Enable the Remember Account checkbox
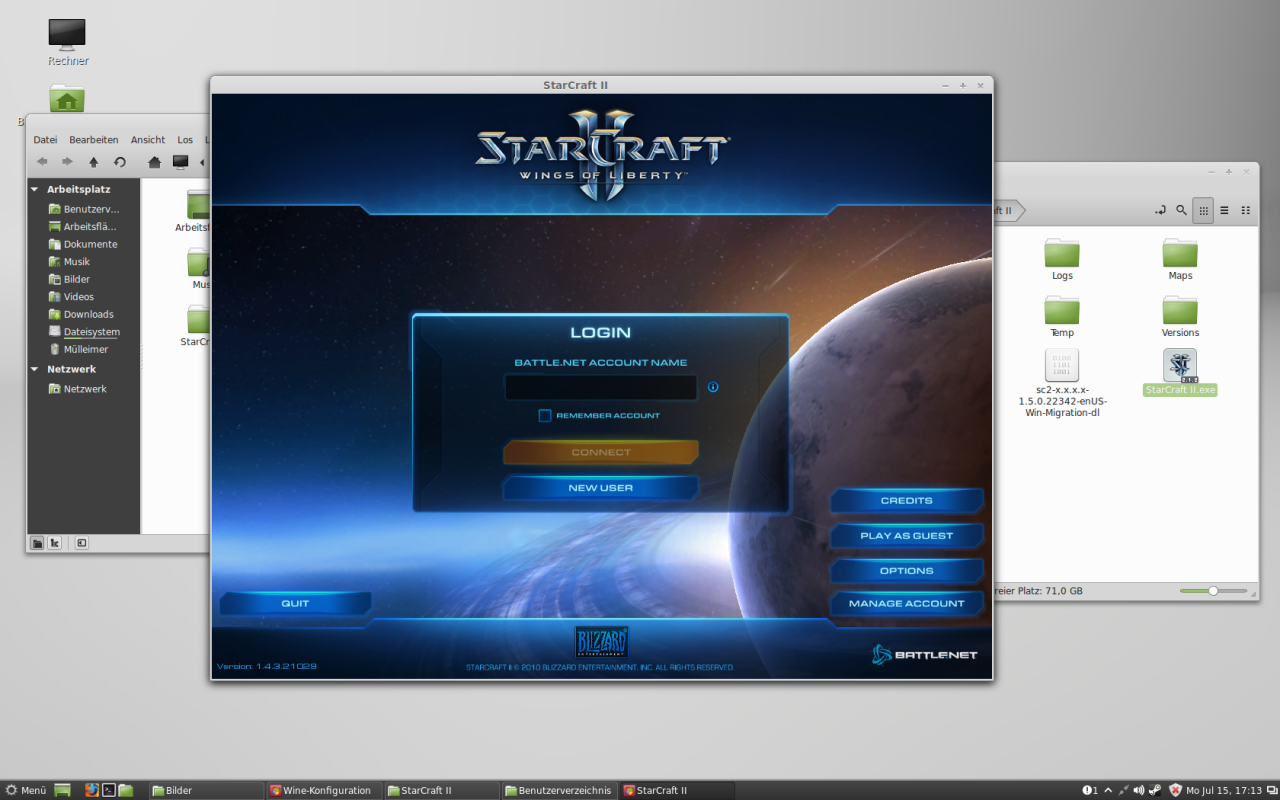The height and width of the screenshot is (800, 1280). click(545, 415)
